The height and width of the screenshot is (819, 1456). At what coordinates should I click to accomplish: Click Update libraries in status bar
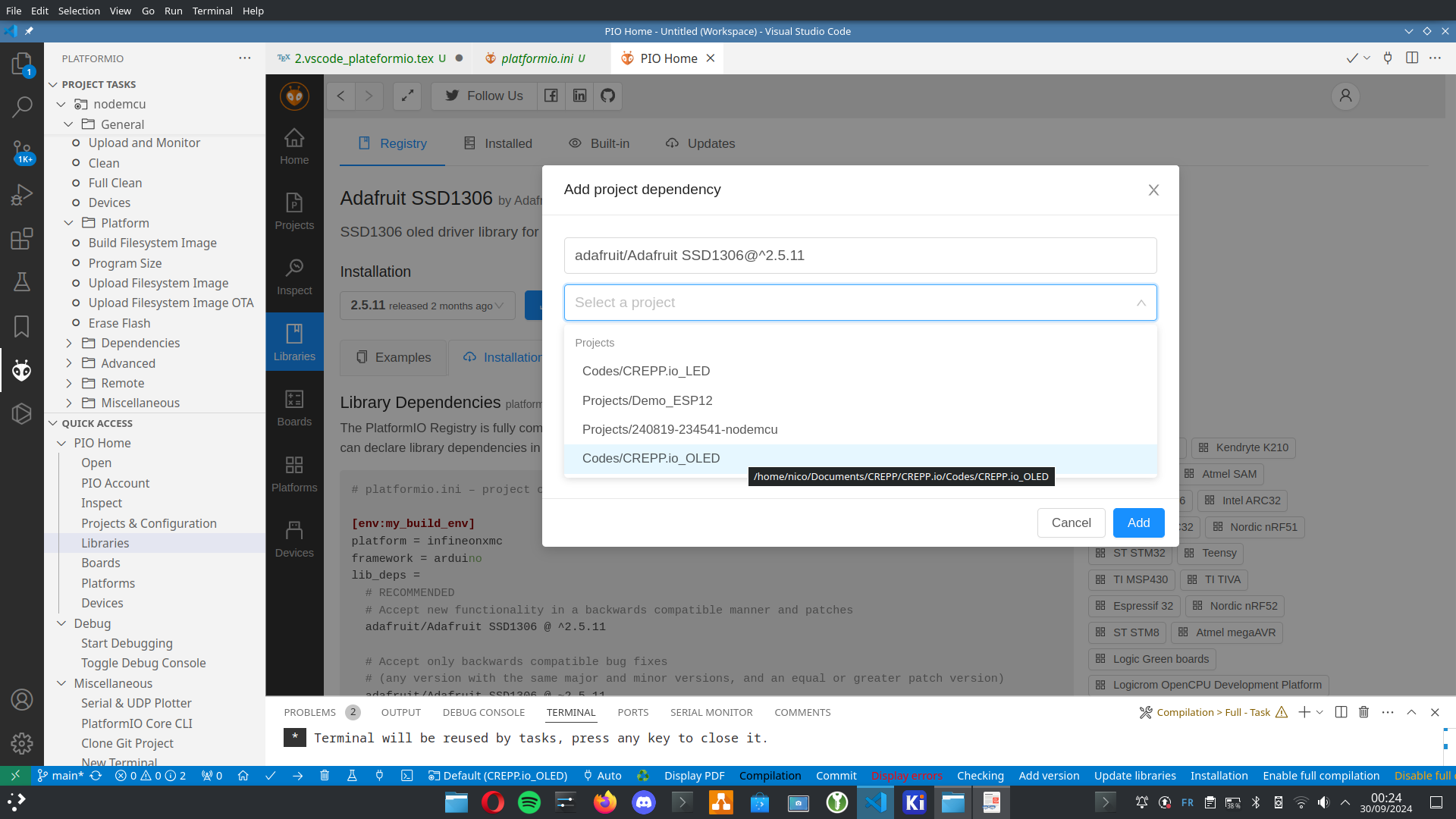pyautogui.click(x=1134, y=776)
